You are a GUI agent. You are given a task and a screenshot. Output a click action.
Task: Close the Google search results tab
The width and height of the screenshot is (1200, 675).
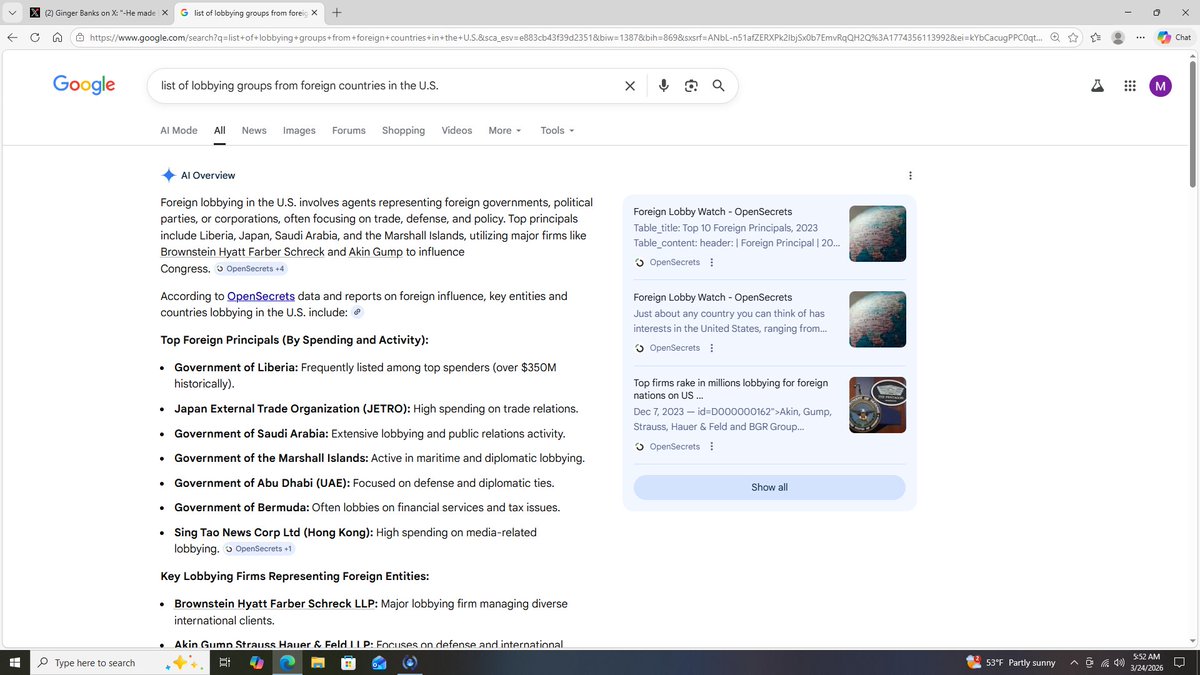pyautogui.click(x=314, y=13)
